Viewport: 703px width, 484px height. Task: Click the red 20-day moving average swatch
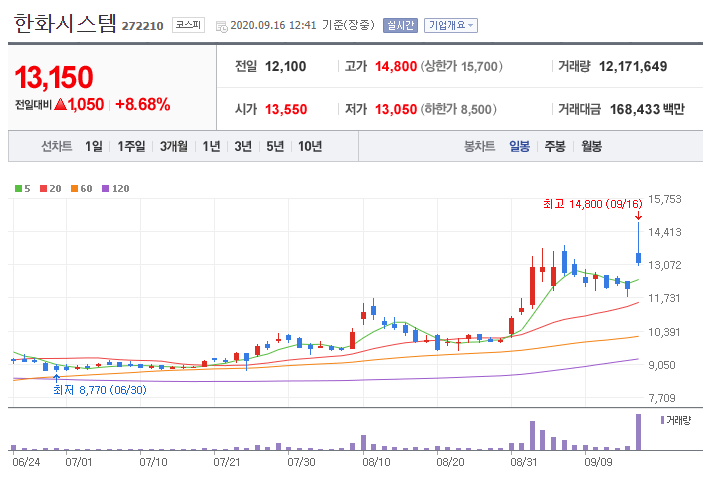(43, 189)
